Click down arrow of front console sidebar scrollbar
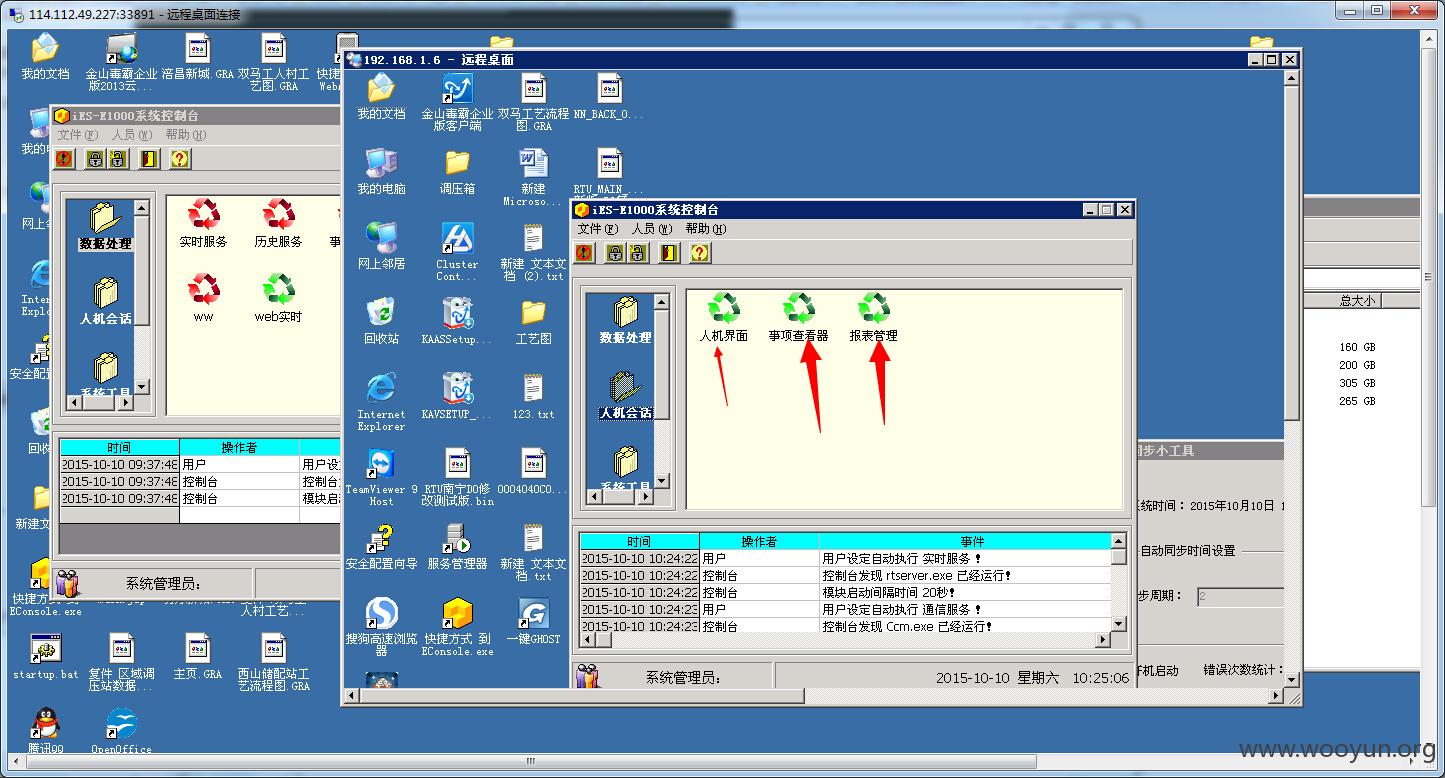Viewport: 1445px width, 778px height. pos(663,483)
